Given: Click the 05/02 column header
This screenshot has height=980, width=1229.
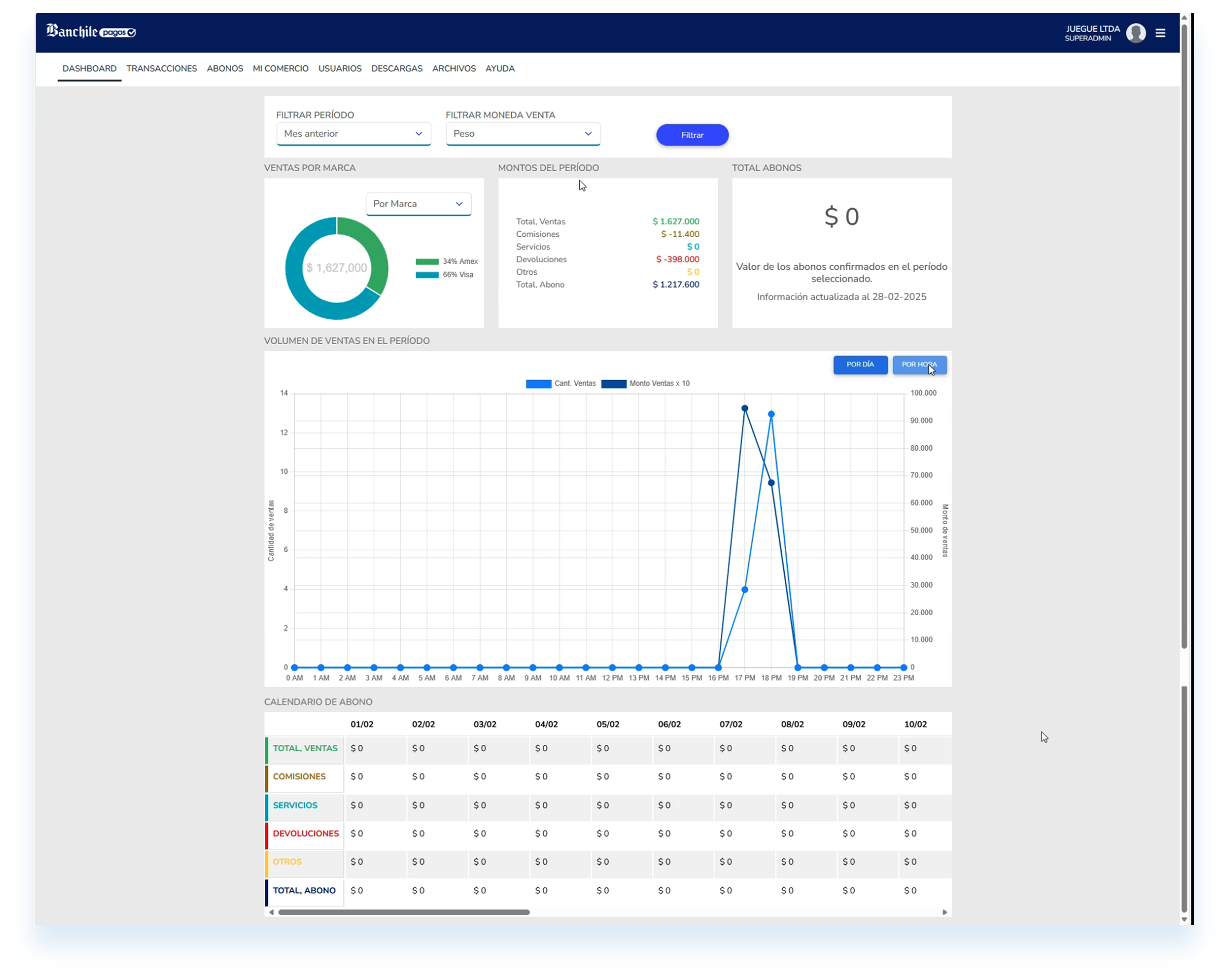Looking at the screenshot, I should tap(608, 725).
